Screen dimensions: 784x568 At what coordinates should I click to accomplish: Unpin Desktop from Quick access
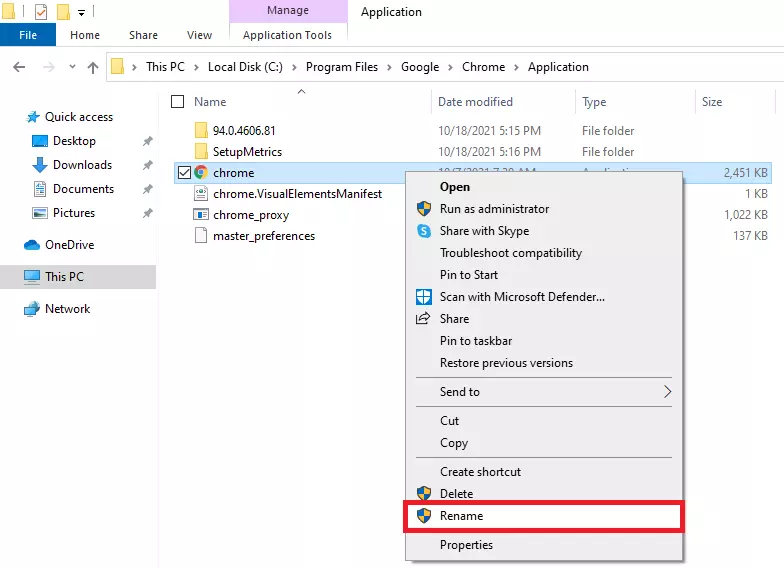[x=148, y=141]
